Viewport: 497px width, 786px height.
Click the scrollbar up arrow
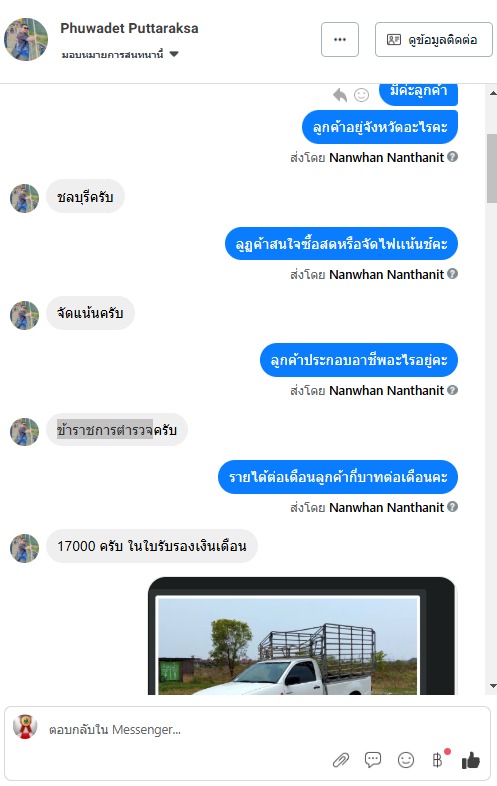[492, 93]
